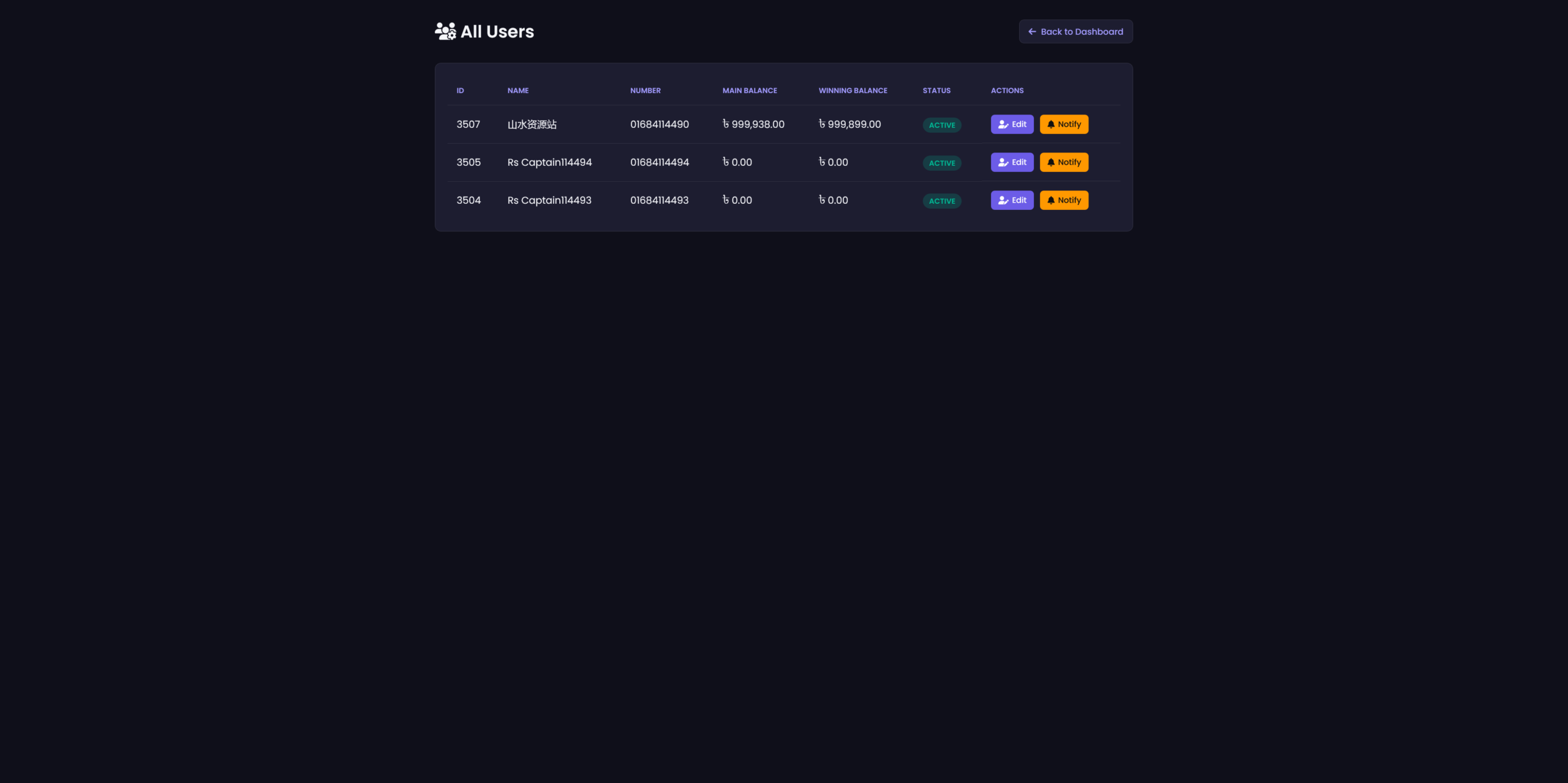1568x783 pixels.
Task: Click the All Users group icon
Action: click(445, 31)
